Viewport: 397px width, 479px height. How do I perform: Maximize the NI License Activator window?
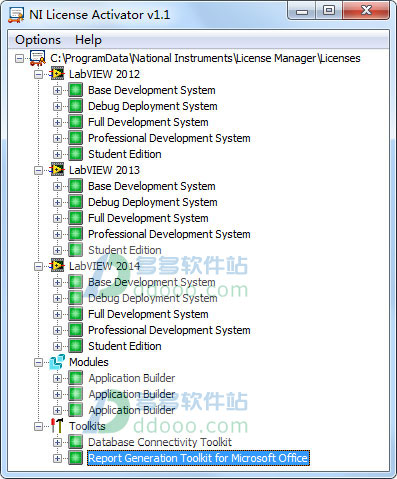(329, 11)
